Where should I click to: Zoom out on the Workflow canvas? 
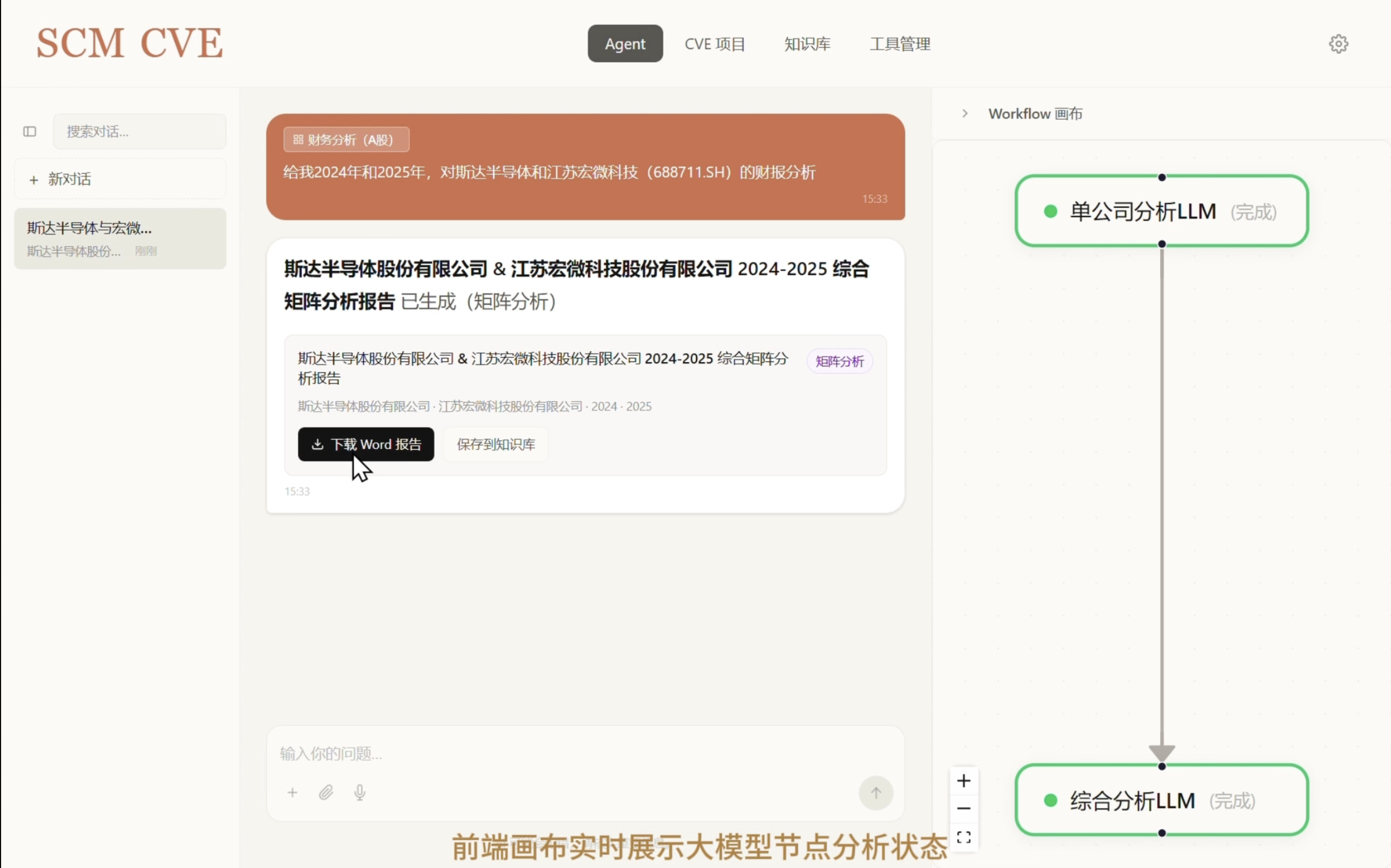pyautogui.click(x=964, y=808)
